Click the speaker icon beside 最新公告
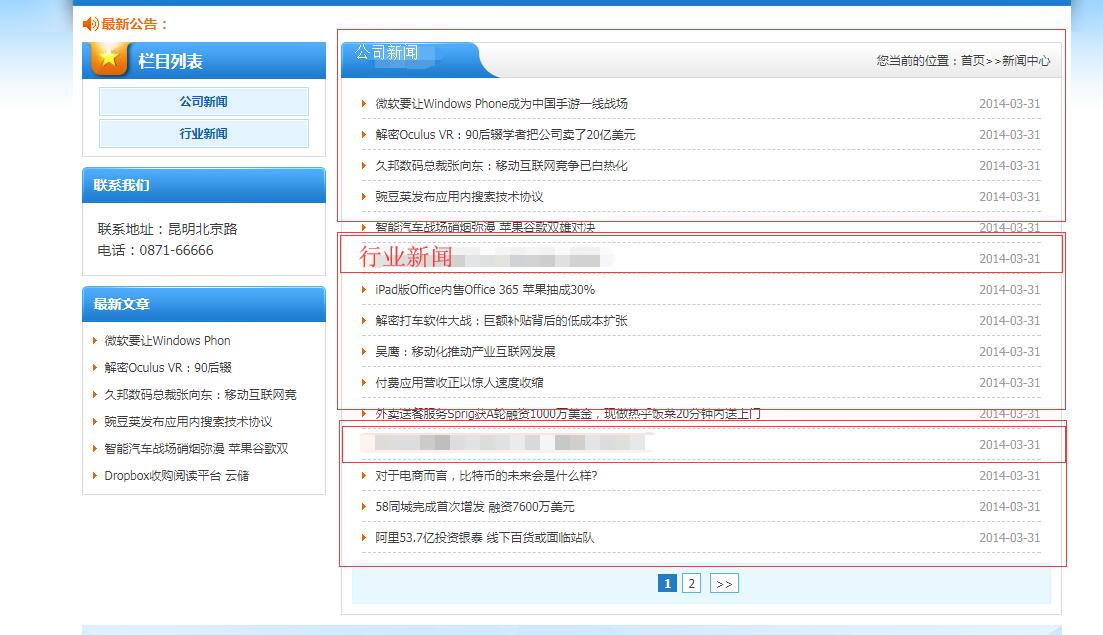1103x635 pixels. click(x=90, y=24)
